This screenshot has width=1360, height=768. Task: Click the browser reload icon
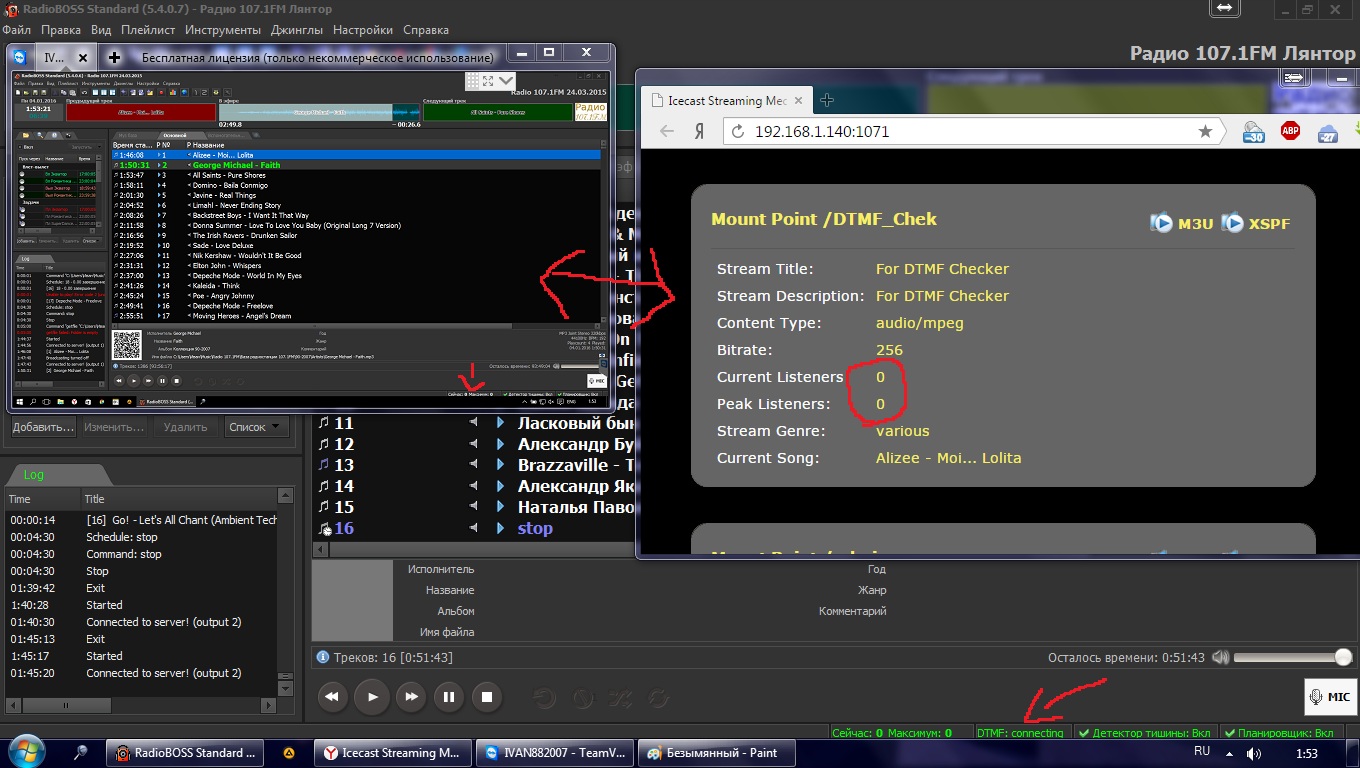[738, 131]
